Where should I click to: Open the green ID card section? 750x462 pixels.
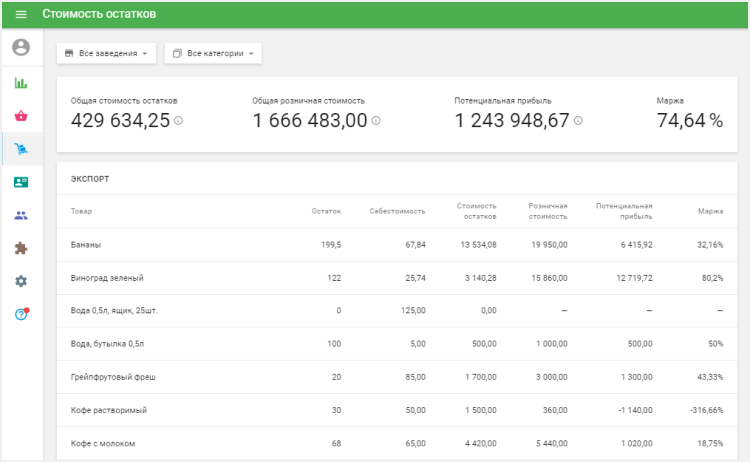[21, 182]
